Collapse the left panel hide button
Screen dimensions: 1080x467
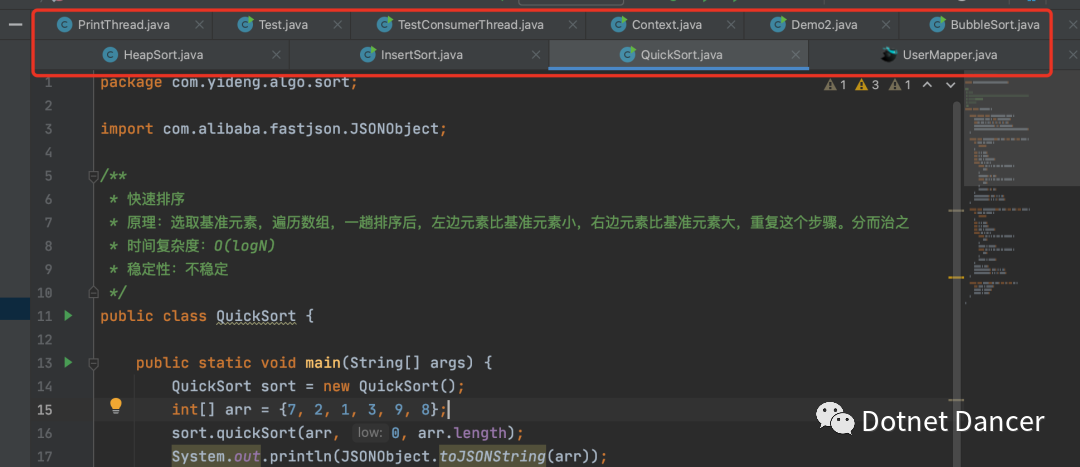coord(15,25)
